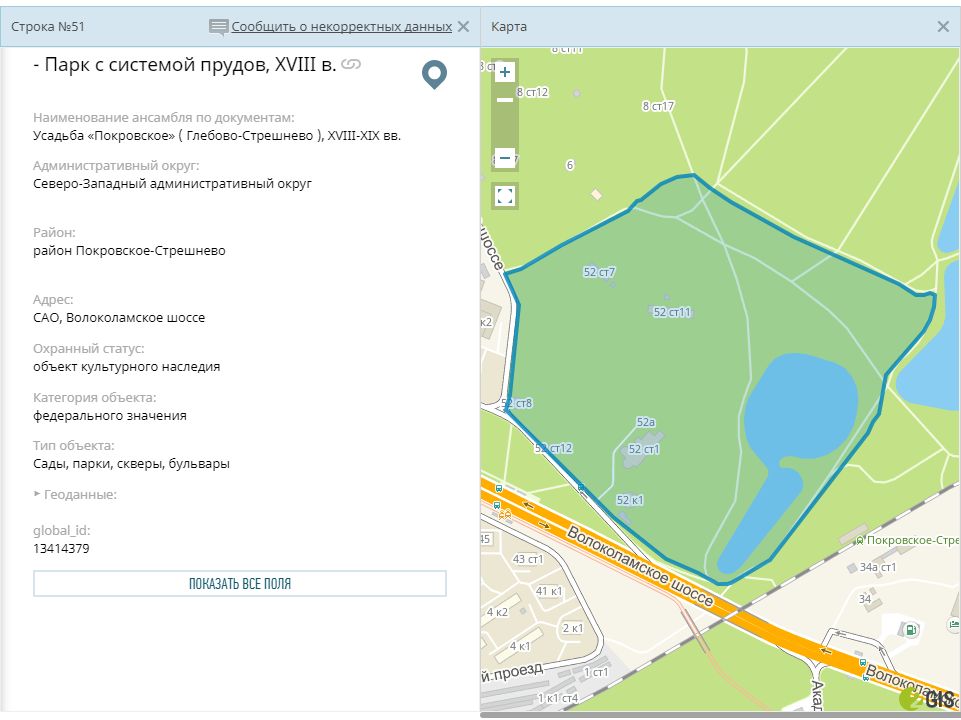Expand the Геоданные section
Screen dimensions: 961x720
point(75,495)
